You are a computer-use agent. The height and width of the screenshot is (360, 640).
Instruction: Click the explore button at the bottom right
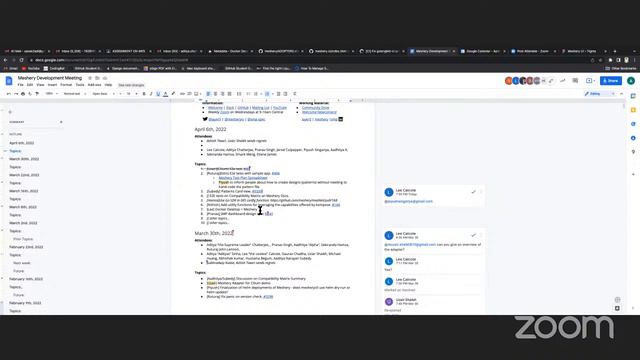[617, 309]
